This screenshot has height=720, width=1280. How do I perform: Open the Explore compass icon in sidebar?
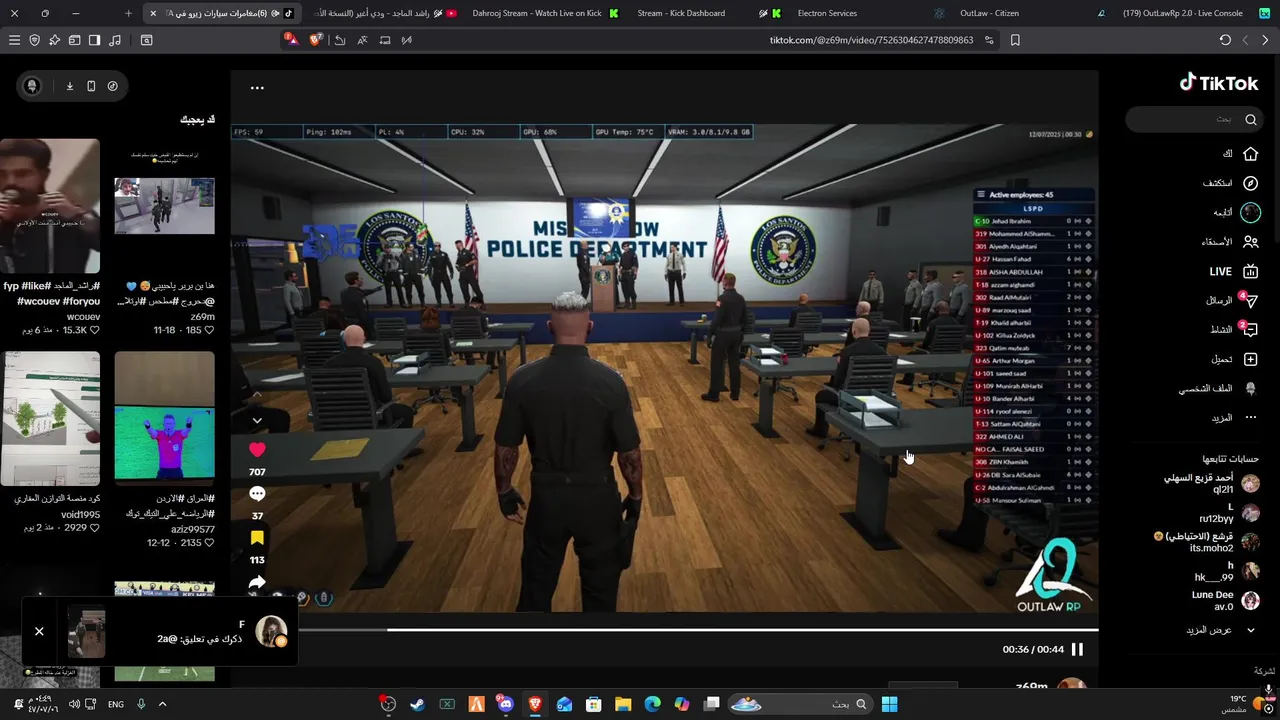coord(1250,183)
